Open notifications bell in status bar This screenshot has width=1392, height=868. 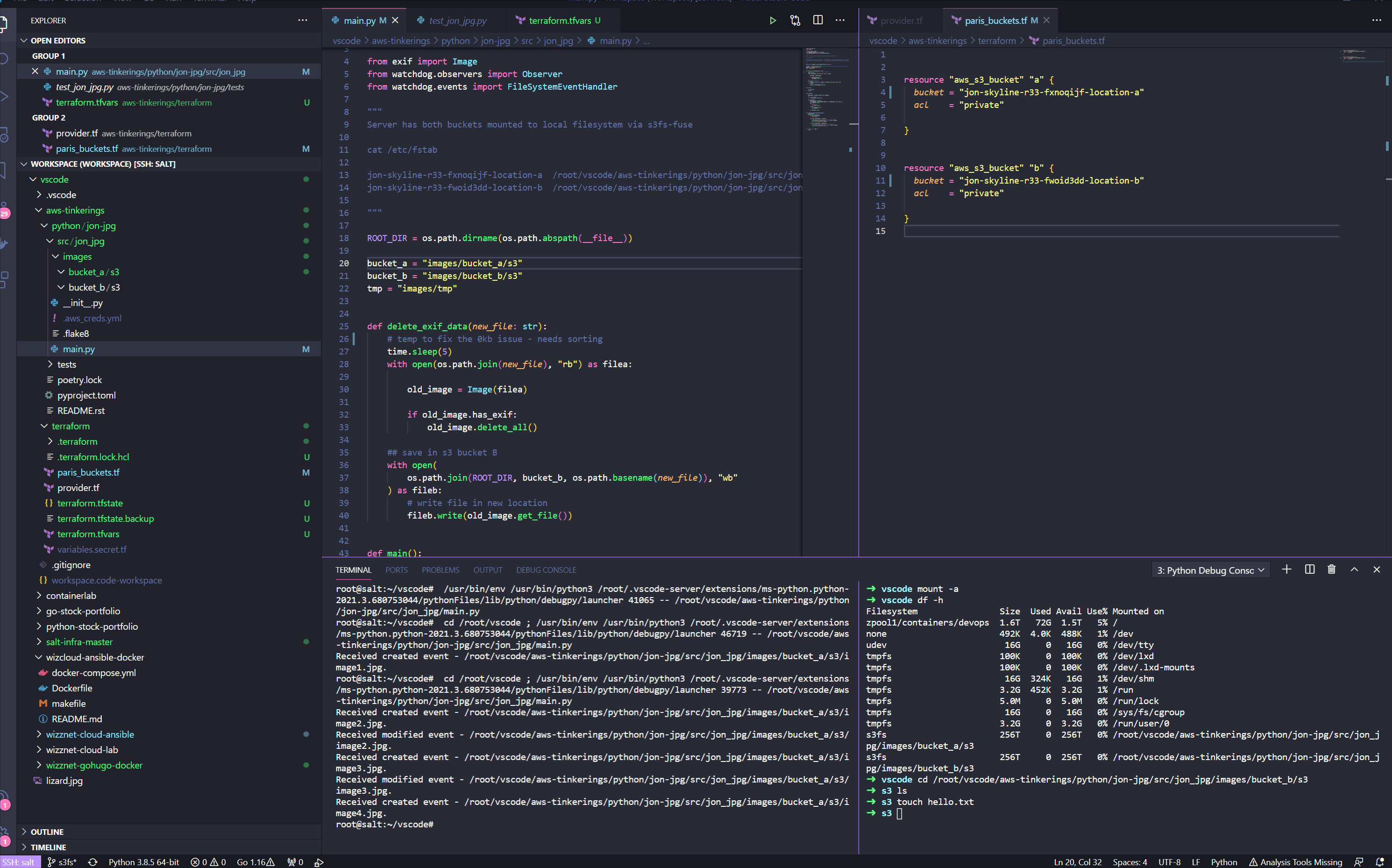[1380, 861]
